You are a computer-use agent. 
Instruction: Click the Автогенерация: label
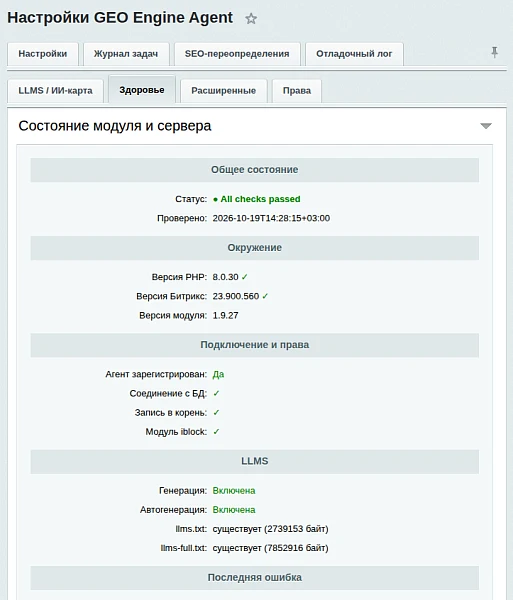click(x=173, y=510)
